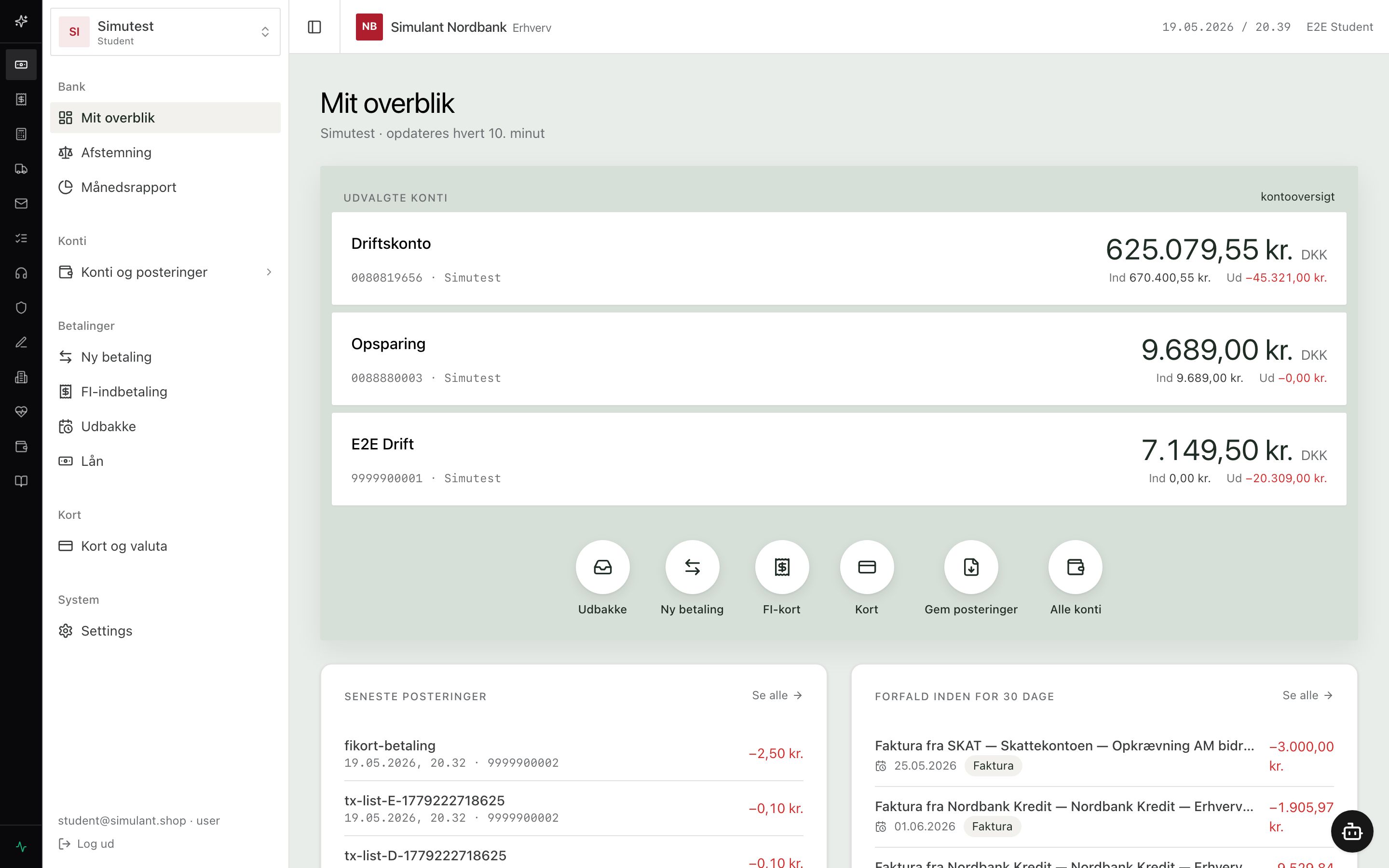1389x868 pixels.
Task: Open the Opsparing account card
Action: pos(839,359)
